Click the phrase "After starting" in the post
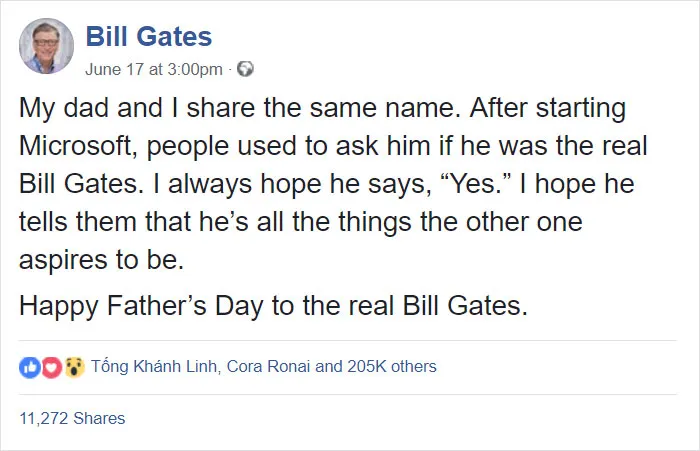 tap(547, 109)
